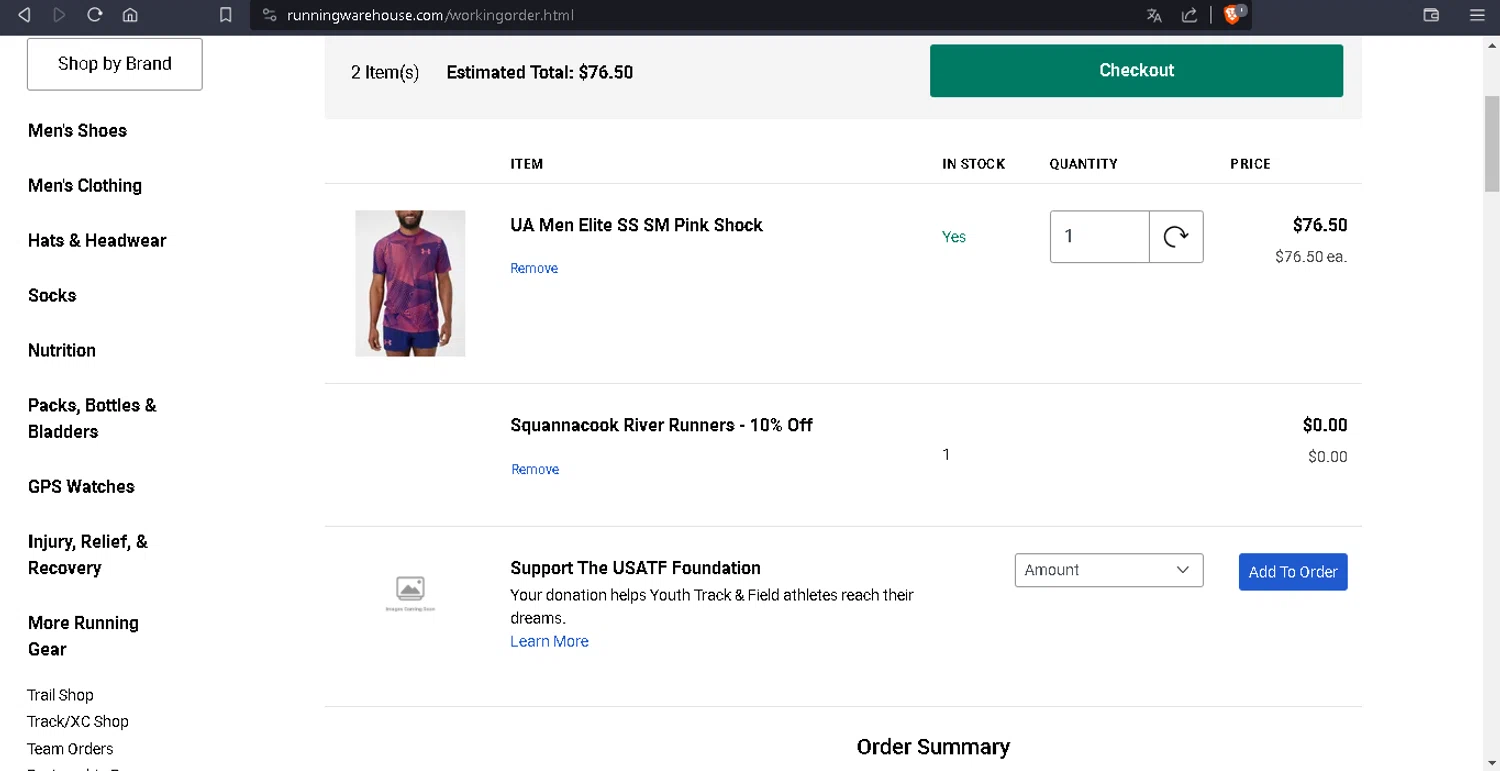
Task: Open the UA Men Elite shirt thumbnail
Action: coord(410,283)
